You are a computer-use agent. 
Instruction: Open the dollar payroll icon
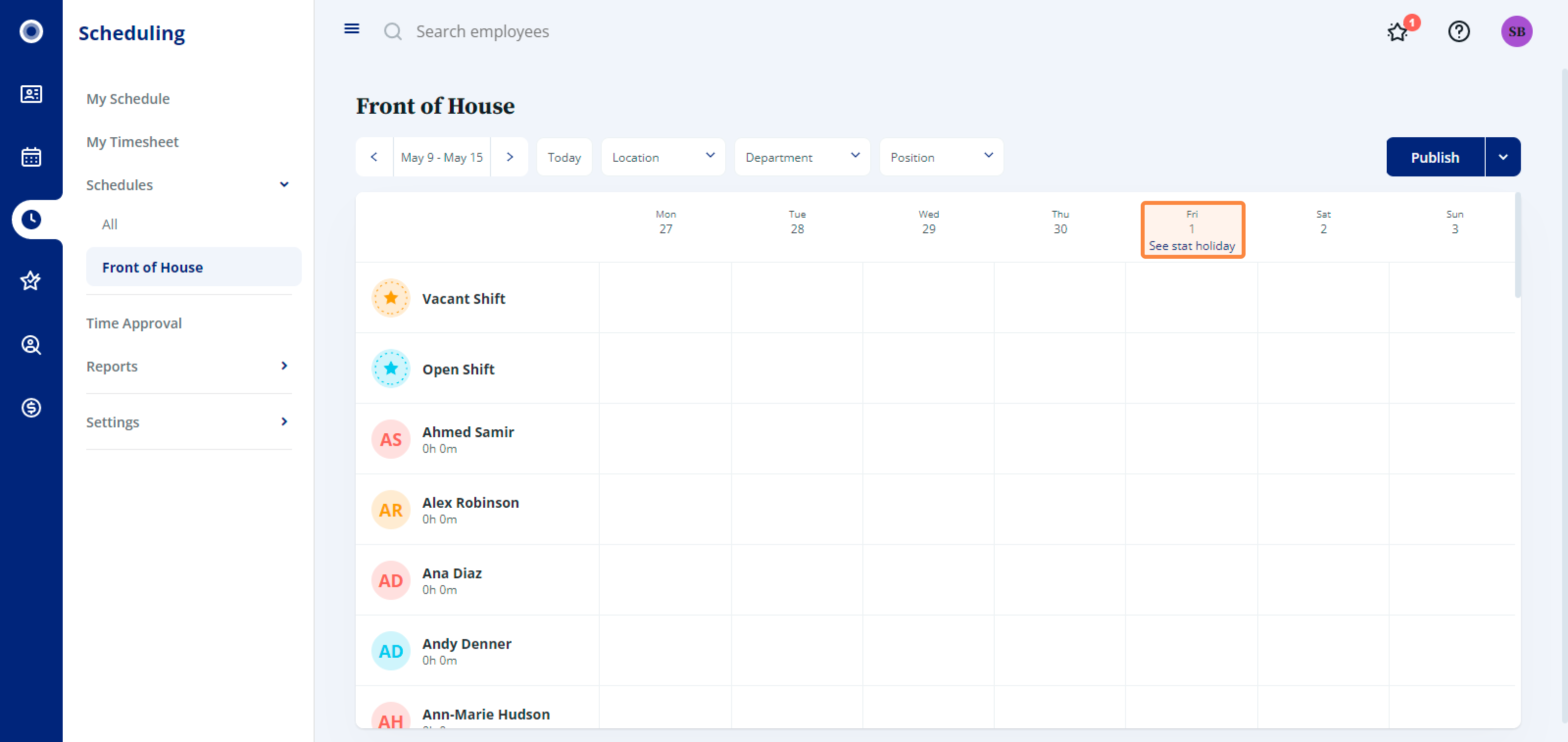point(31,408)
